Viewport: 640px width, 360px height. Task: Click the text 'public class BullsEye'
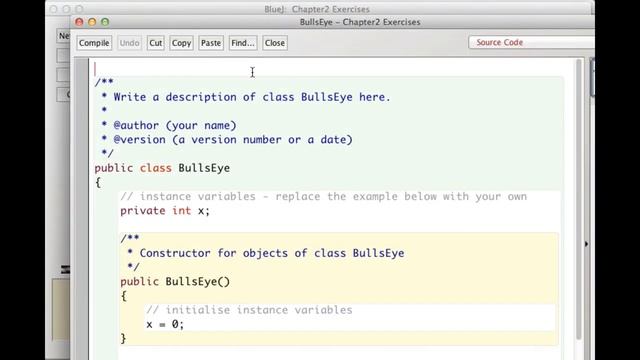point(162,168)
